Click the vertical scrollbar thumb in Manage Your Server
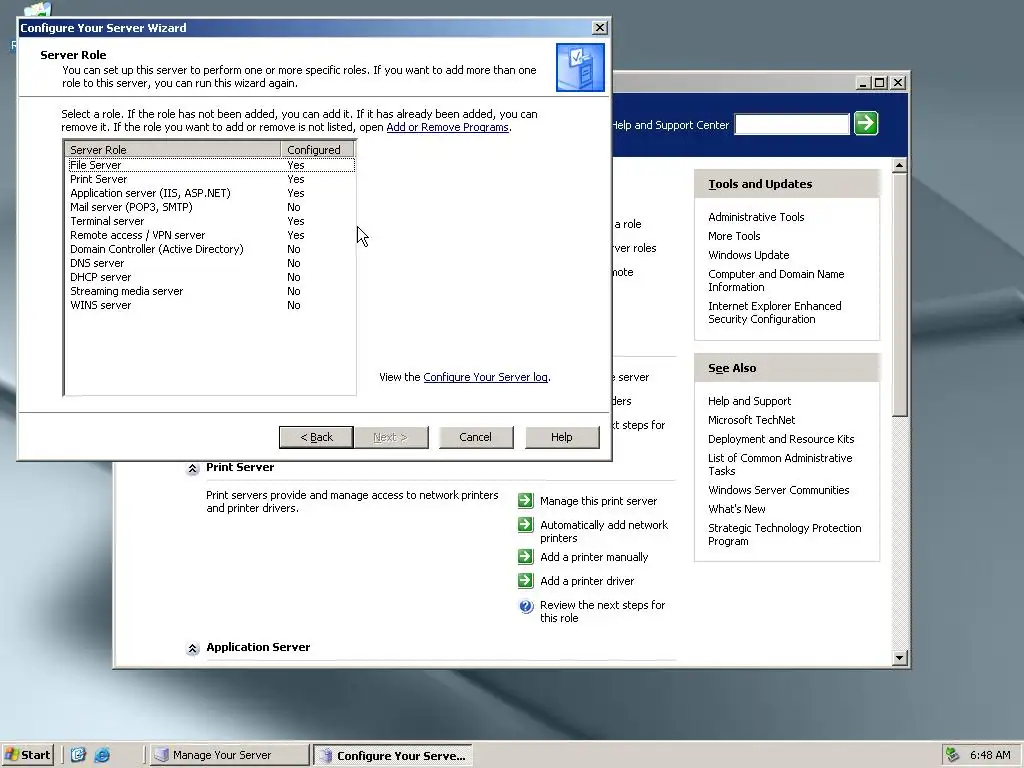The image size is (1024, 768). (x=899, y=294)
